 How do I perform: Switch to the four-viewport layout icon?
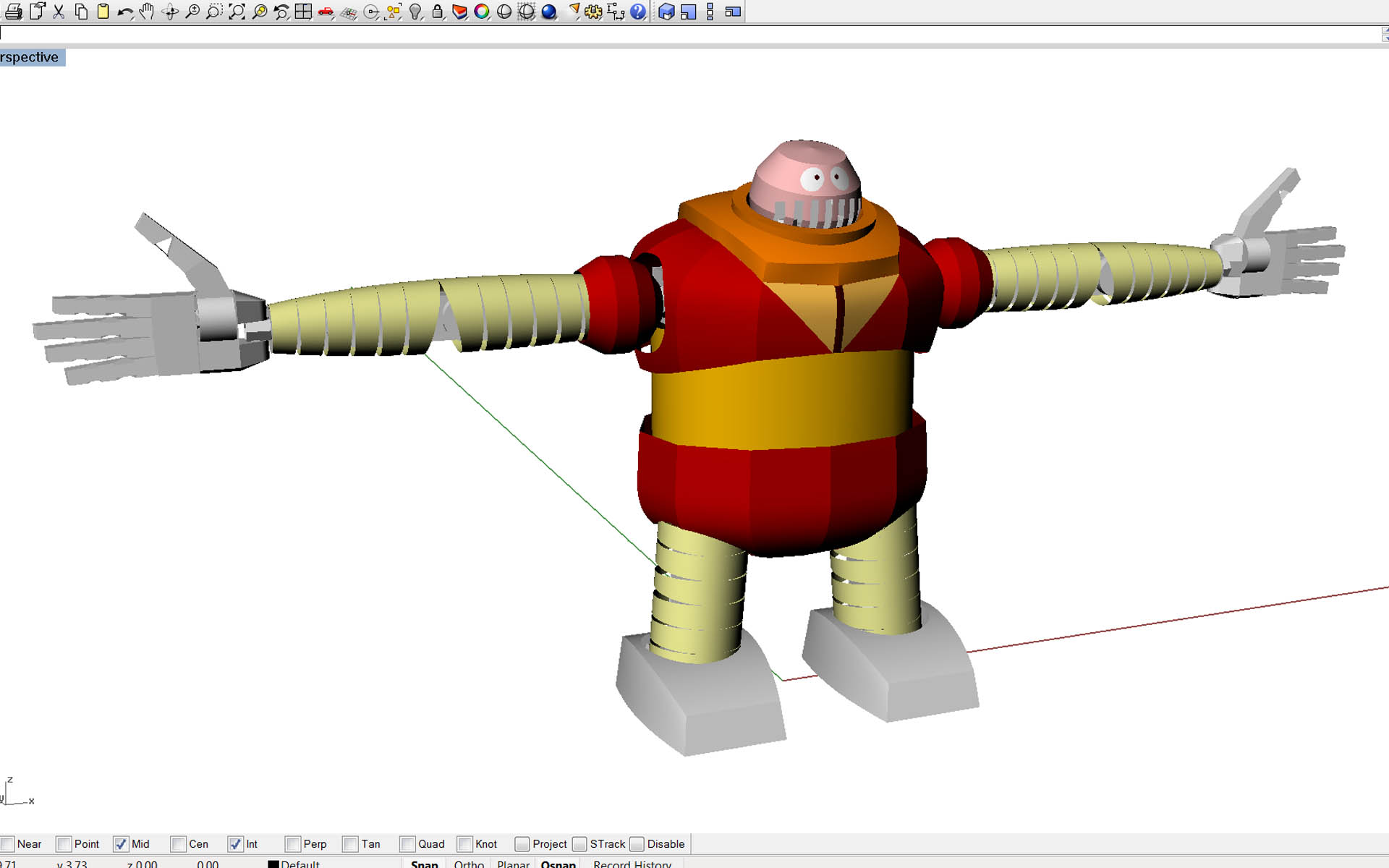303,12
